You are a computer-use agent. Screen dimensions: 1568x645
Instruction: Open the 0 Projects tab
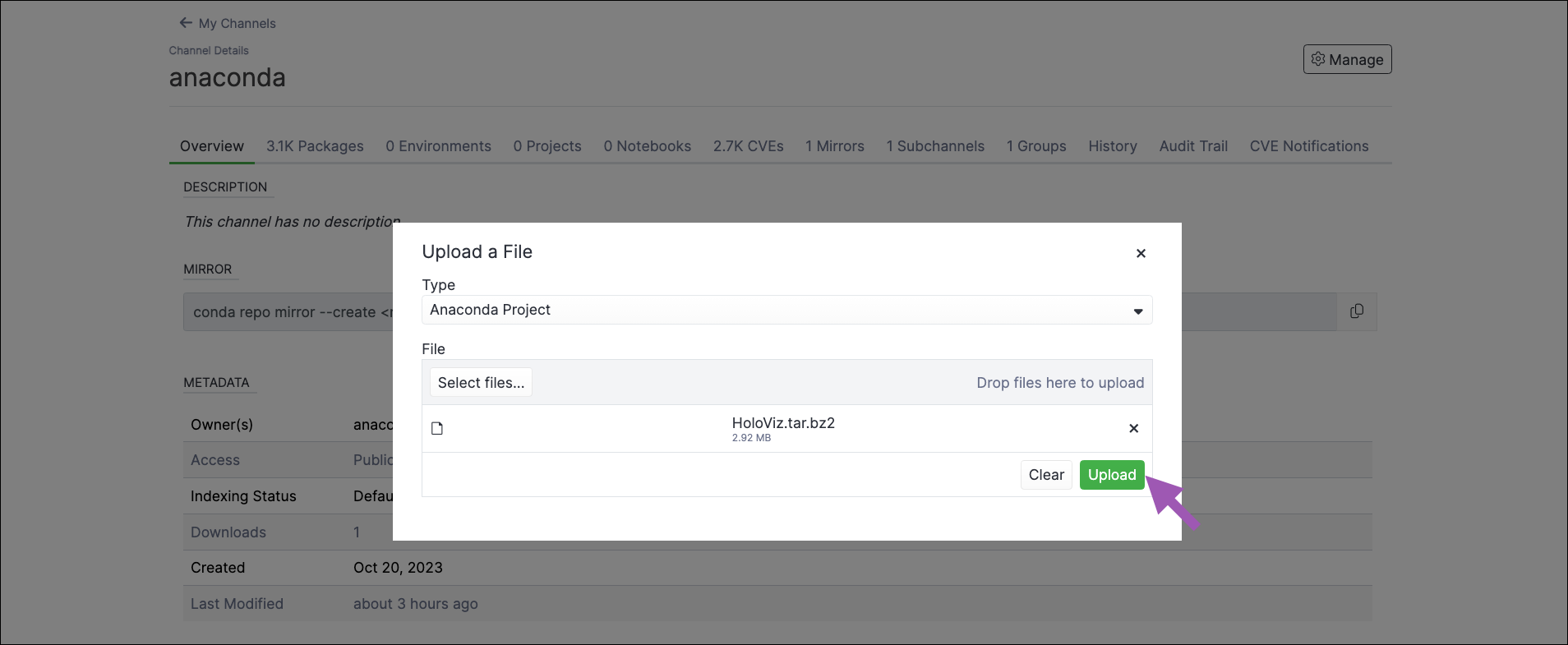click(547, 146)
